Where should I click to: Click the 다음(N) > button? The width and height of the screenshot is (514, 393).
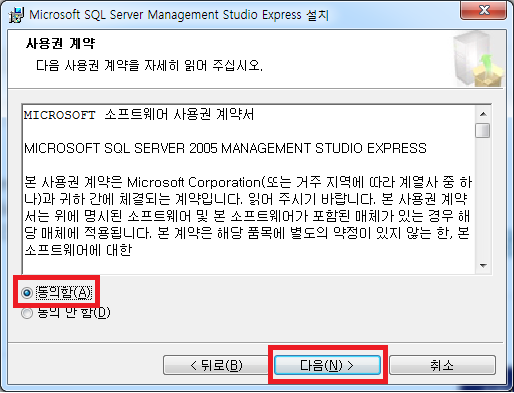tap(327, 365)
